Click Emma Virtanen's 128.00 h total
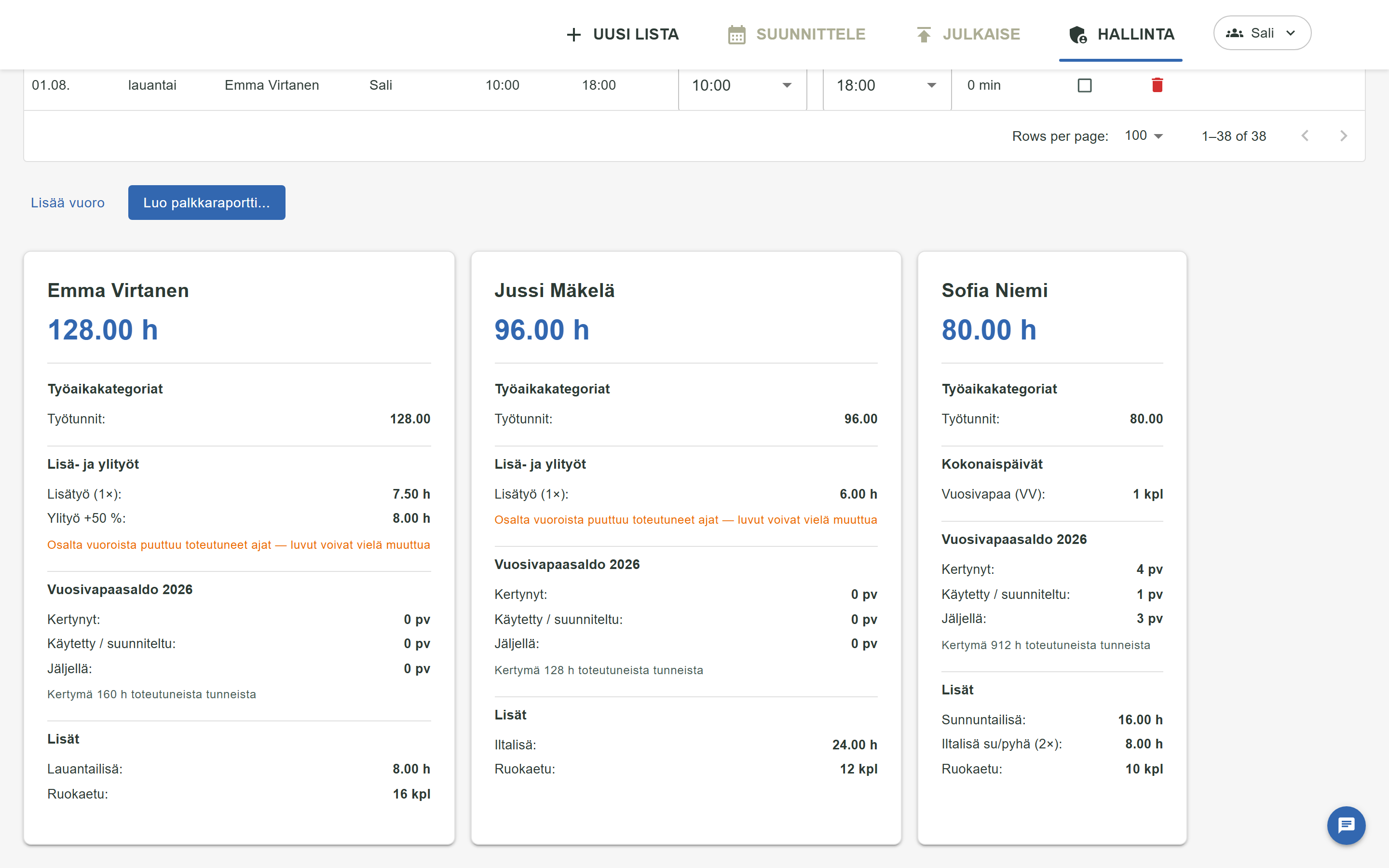1389x868 pixels. pos(103,330)
